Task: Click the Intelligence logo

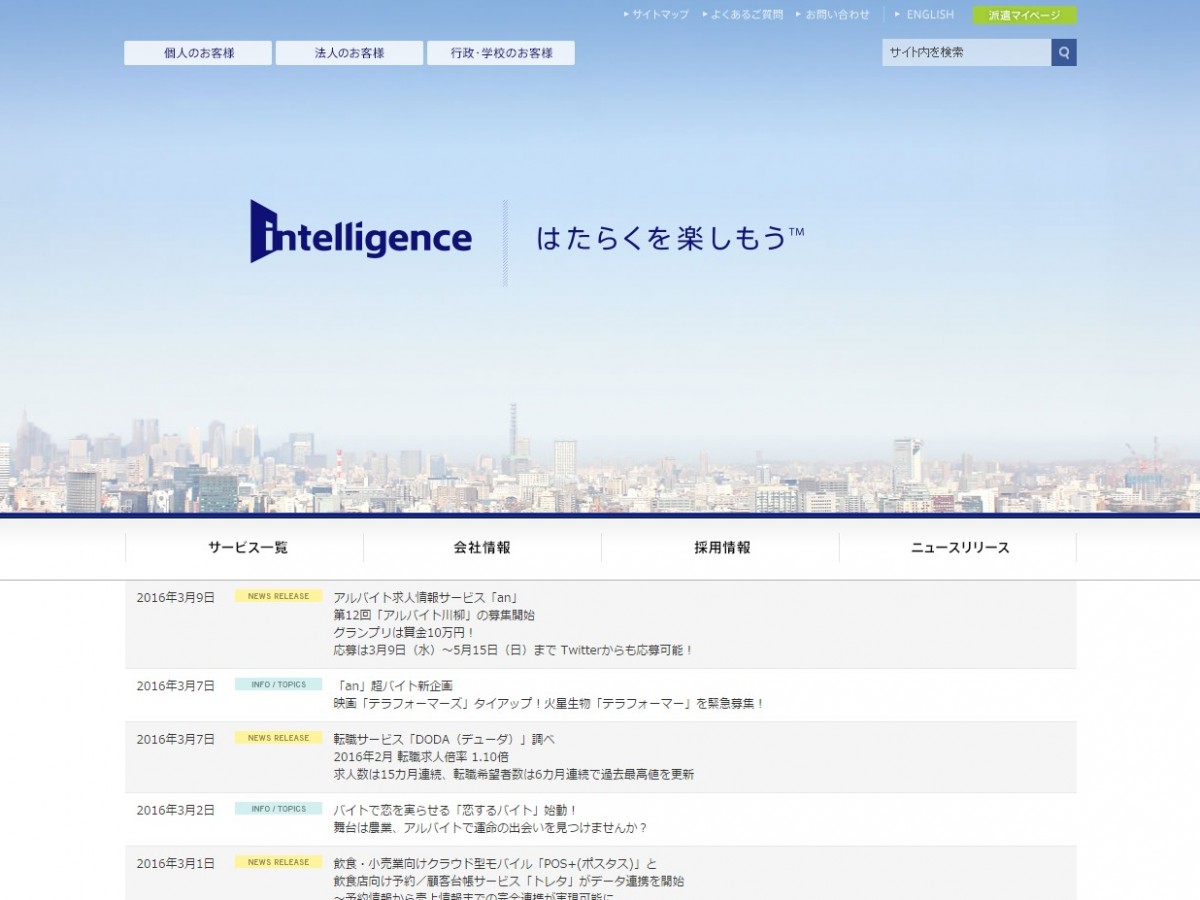Action: tap(361, 232)
